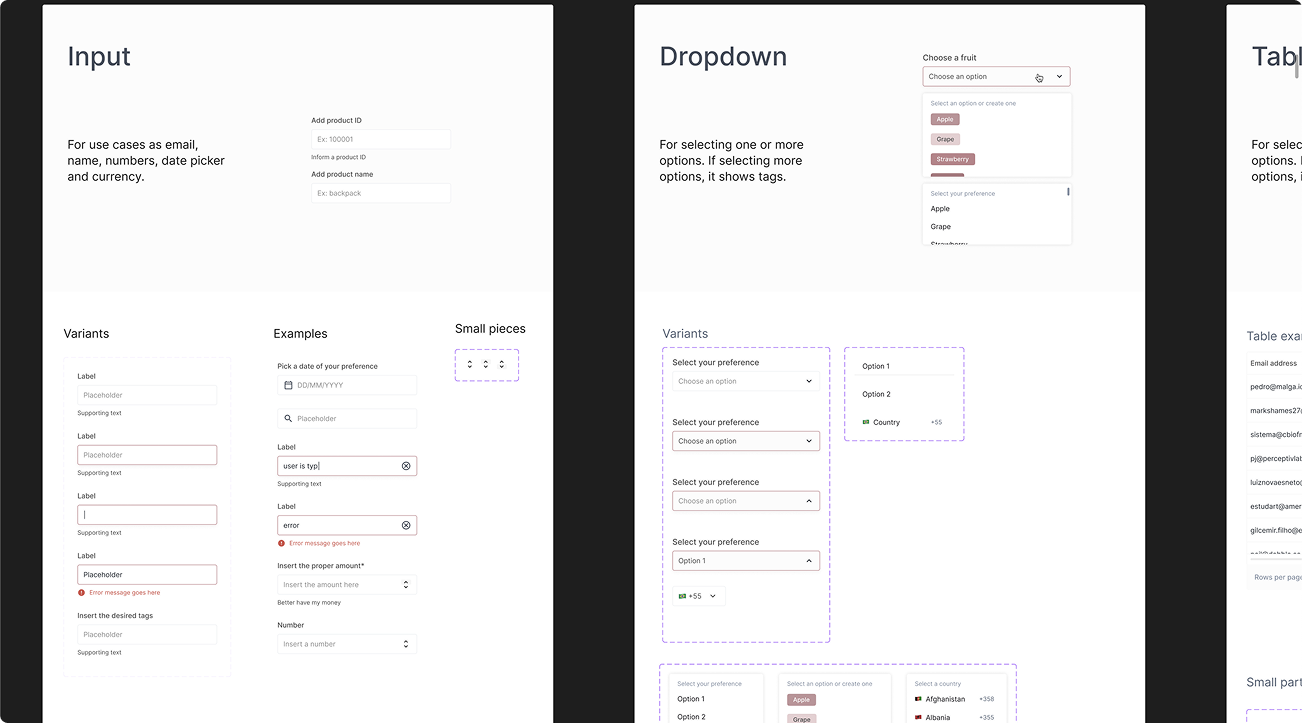Click the "+358" dial code text

[x=986, y=699]
